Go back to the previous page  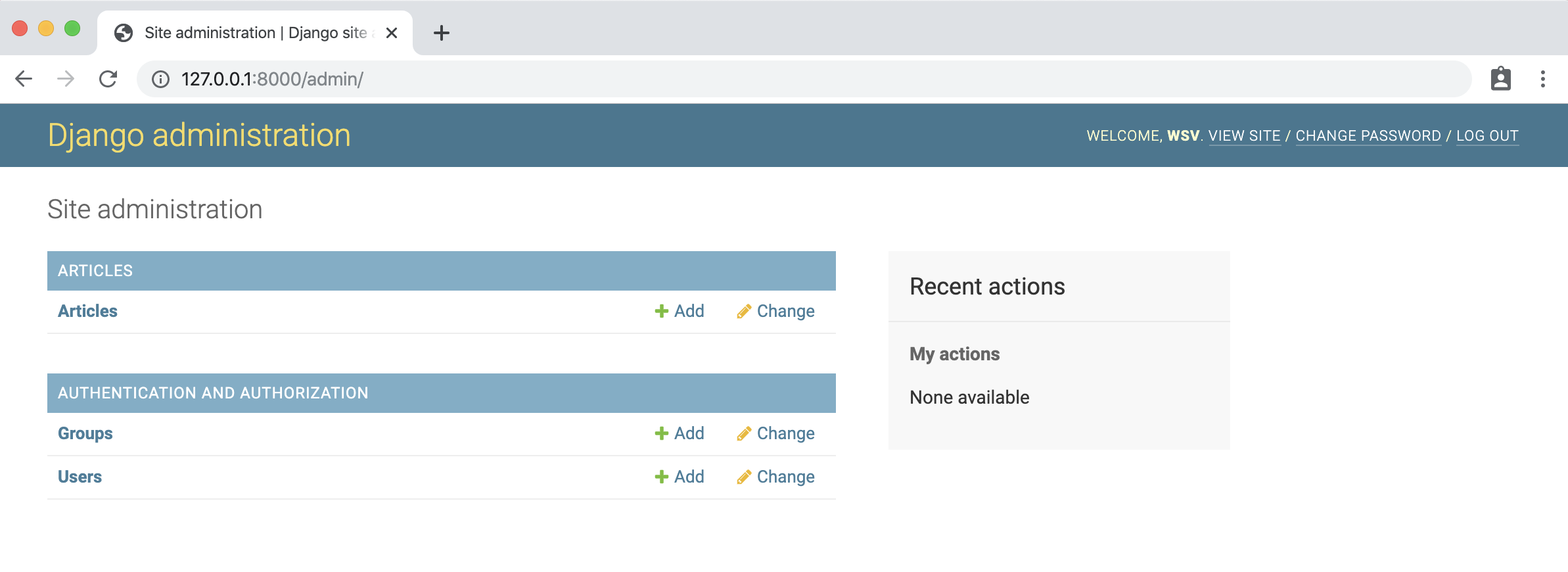coord(24,79)
